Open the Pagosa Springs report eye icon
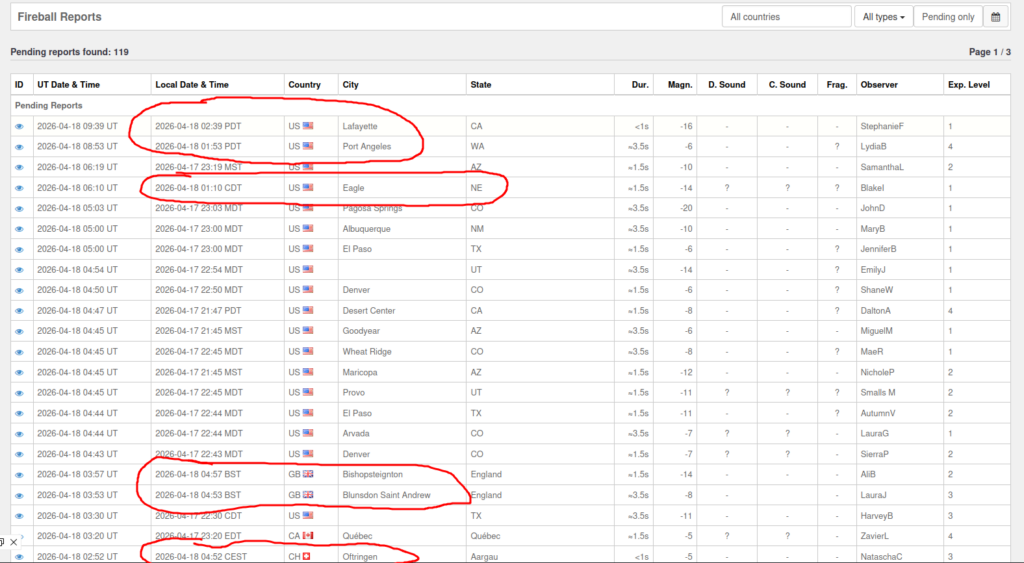Image resolution: width=1024 pixels, height=563 pixels. [x=19, y=208]
